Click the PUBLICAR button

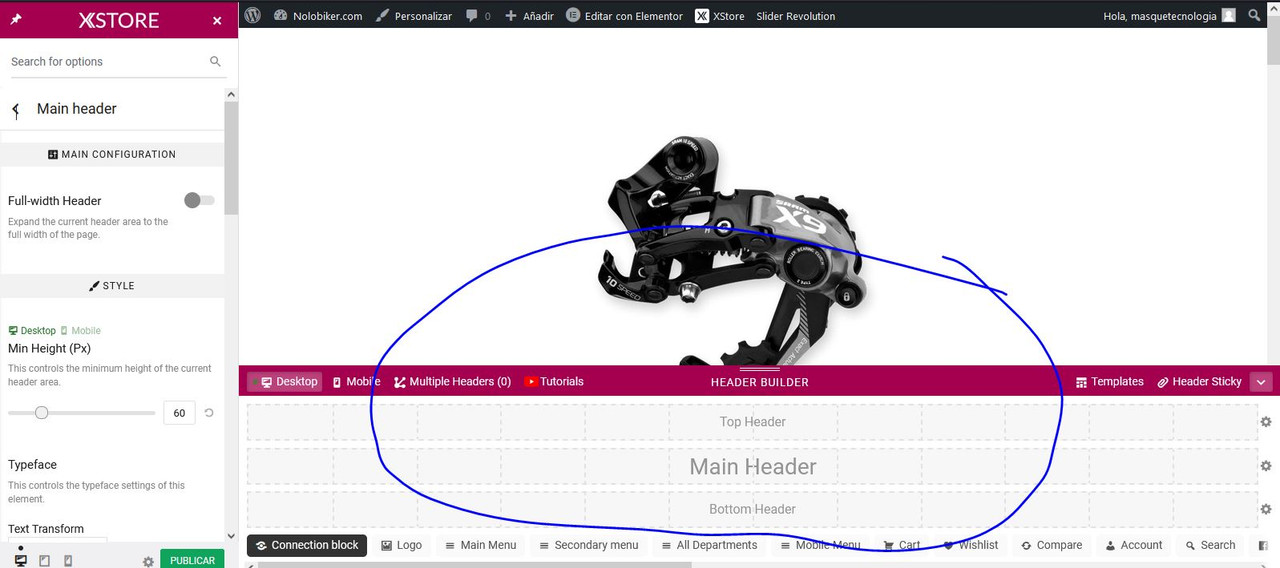(192, 560)
